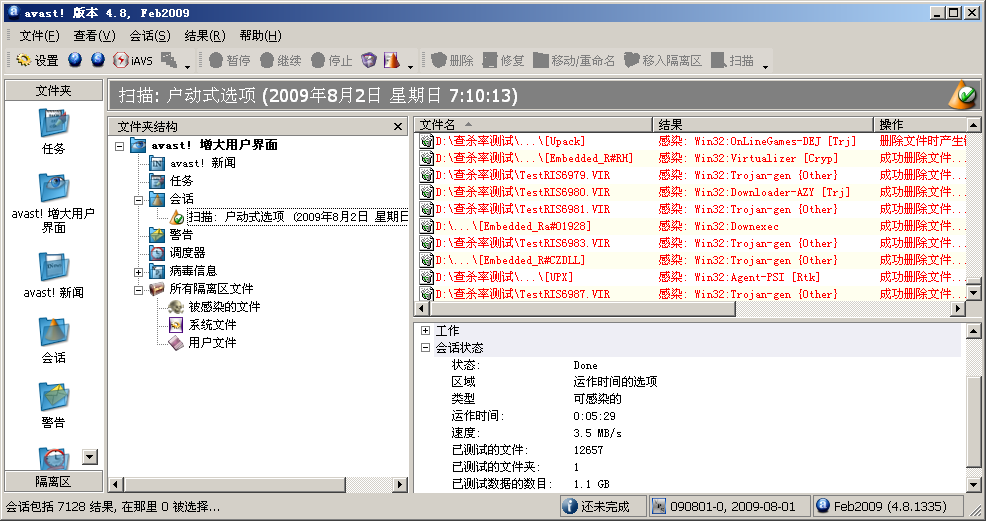The width and height of the screenshot is (986, 521).
Task: Select the [Embedded_Ra#01928] result row
Action: click(692, 226)
